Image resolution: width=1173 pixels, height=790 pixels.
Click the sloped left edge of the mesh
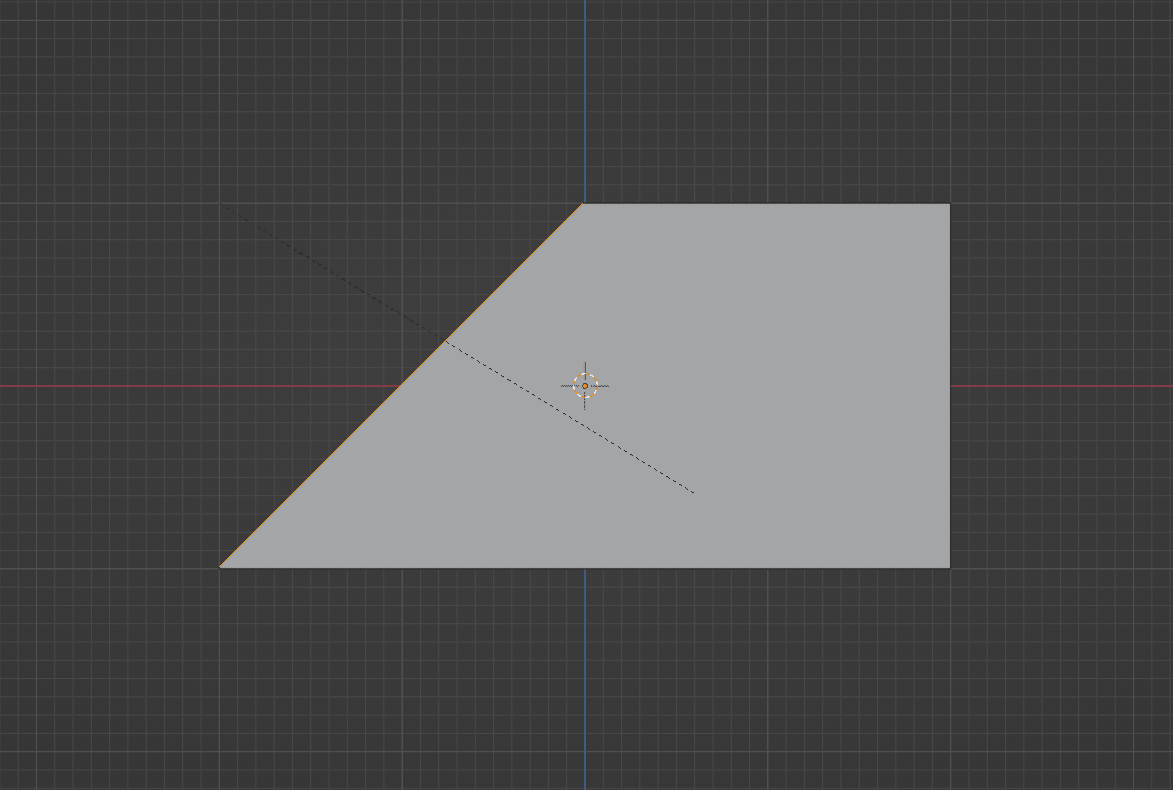(x=400, y=385)
